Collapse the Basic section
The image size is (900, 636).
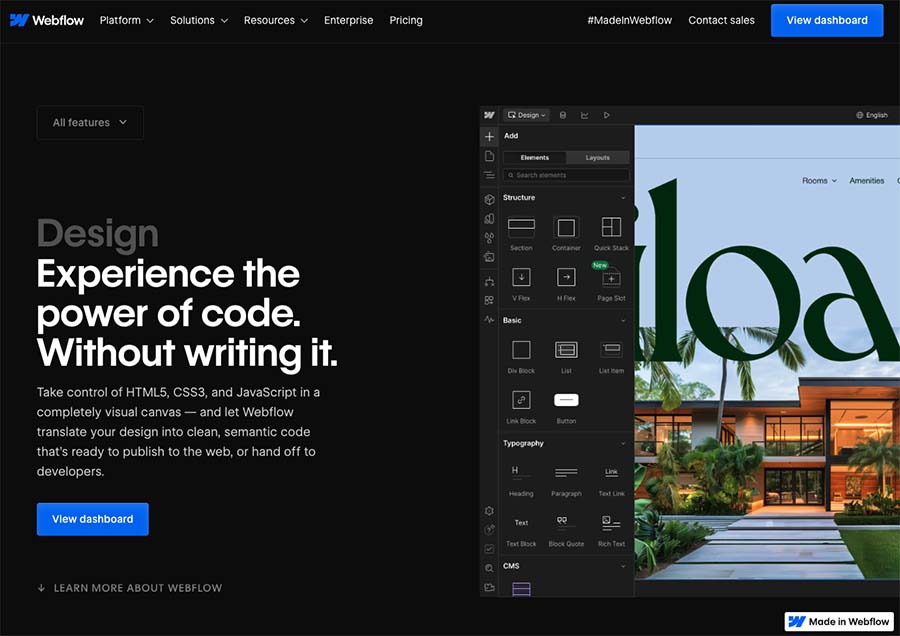[x=623, y=320]
